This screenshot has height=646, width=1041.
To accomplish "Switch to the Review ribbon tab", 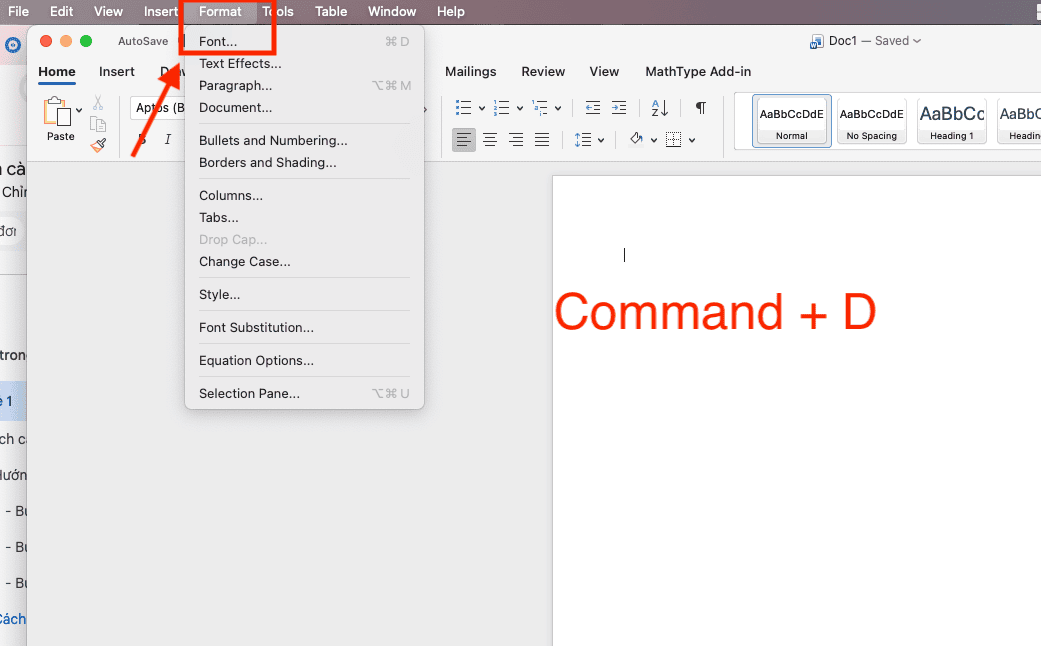I will click(x=542, y=71).
